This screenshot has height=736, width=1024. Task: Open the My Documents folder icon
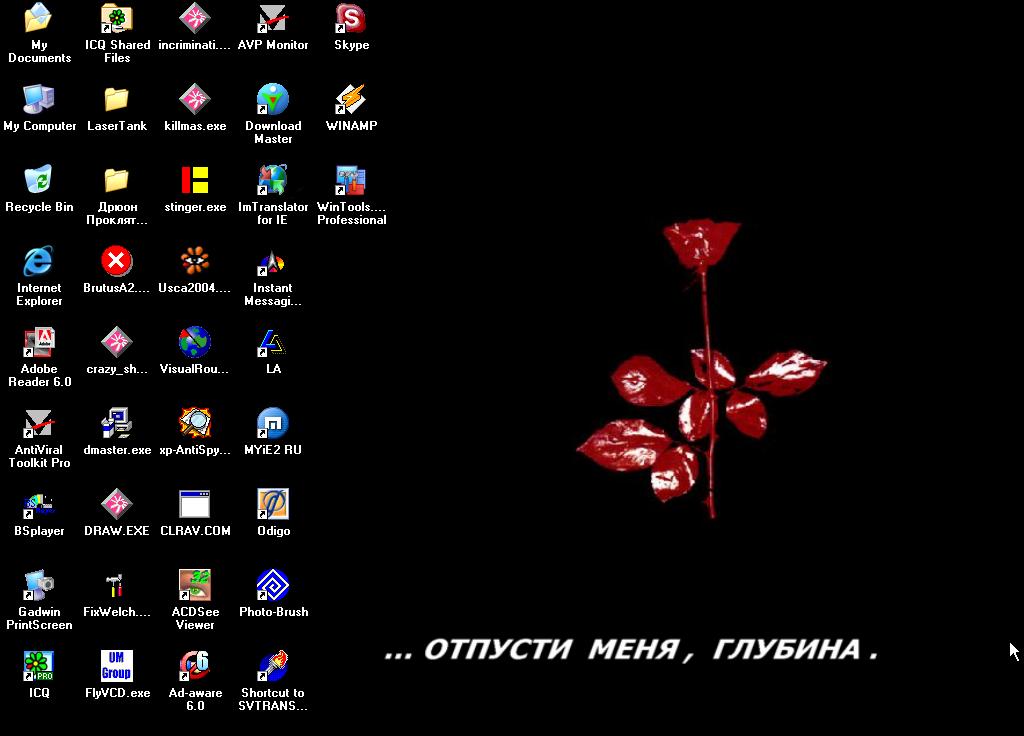pos(39,18)
